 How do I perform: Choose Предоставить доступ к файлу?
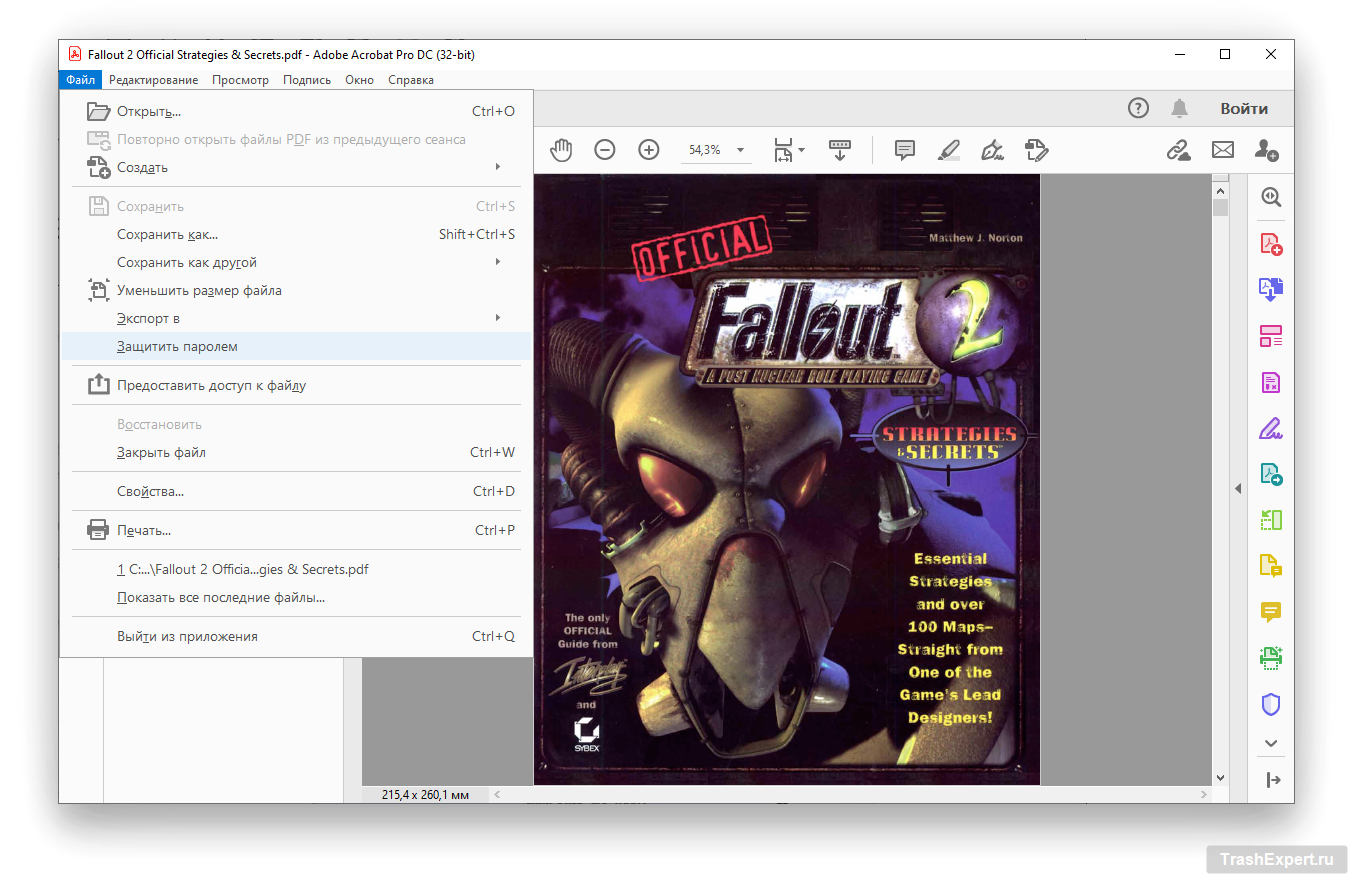tap(297, 385)
